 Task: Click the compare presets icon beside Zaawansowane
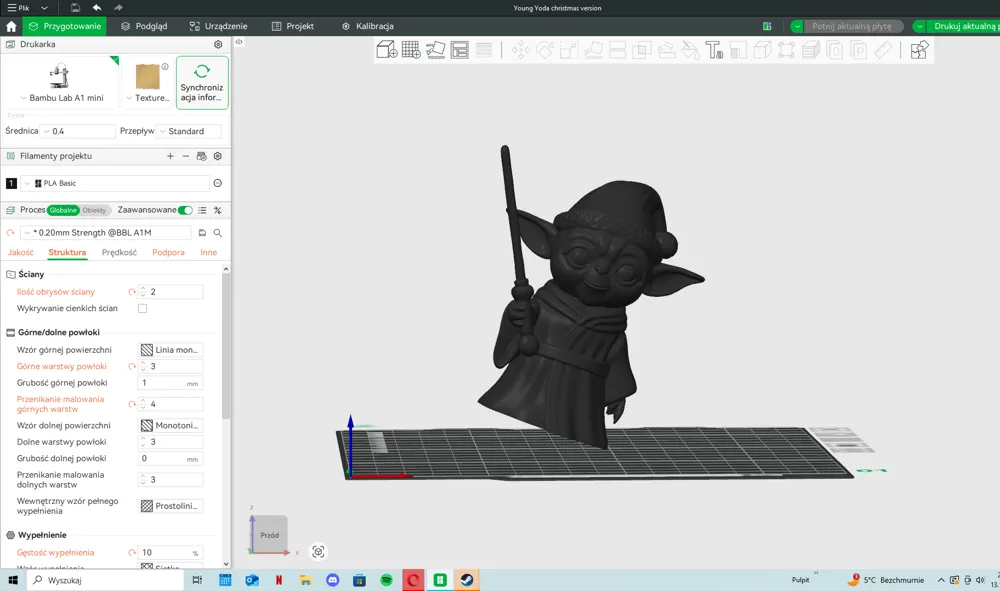(x=217, y=210)
